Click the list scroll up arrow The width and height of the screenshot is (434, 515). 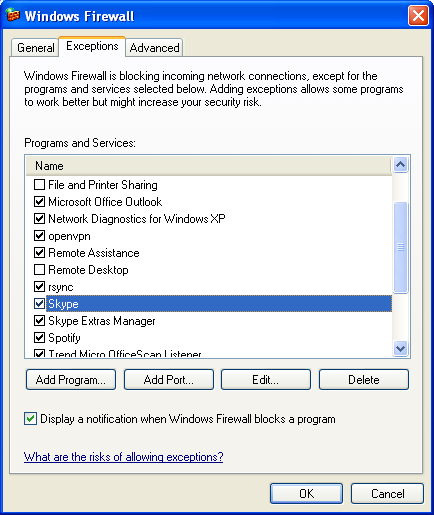point(400,164)
